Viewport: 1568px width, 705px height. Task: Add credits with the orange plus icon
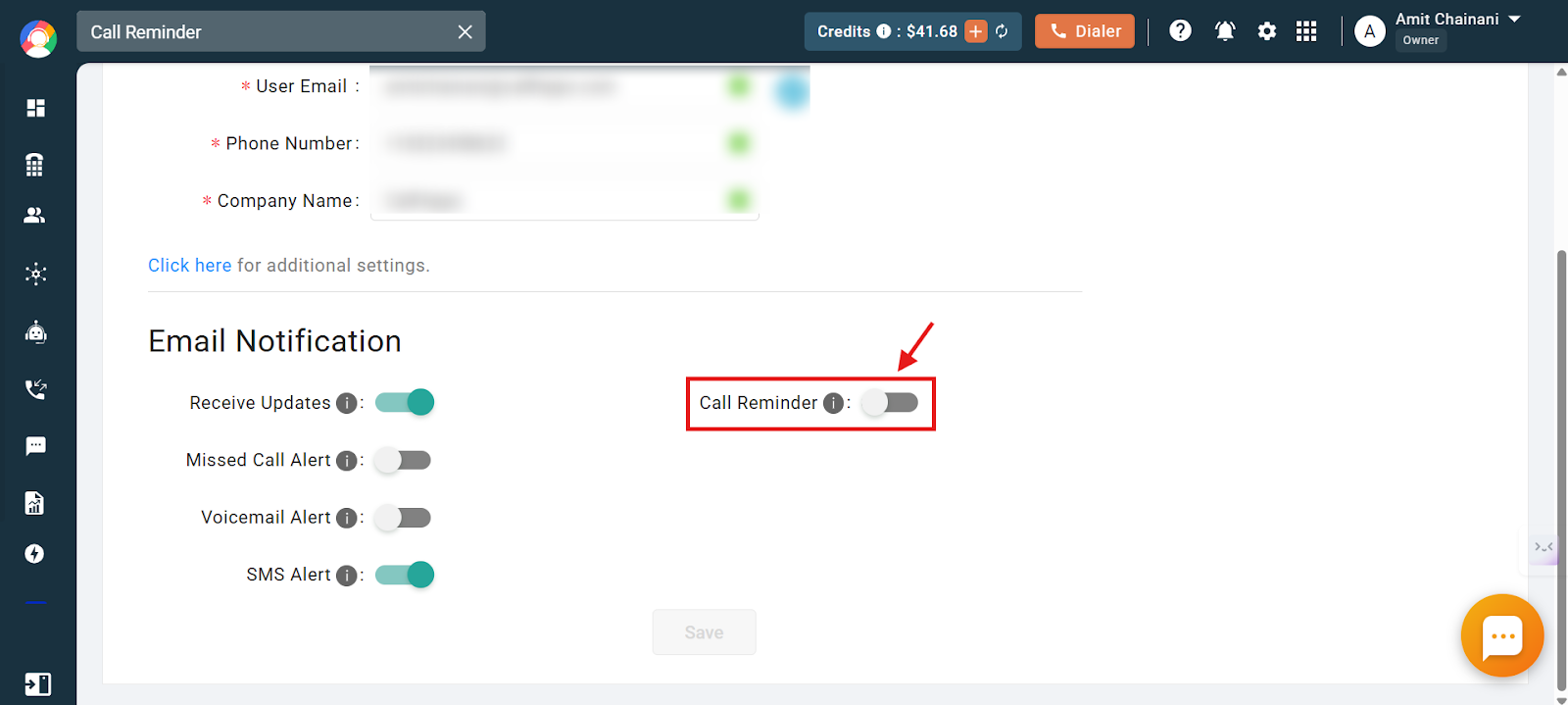pos(976,31)
